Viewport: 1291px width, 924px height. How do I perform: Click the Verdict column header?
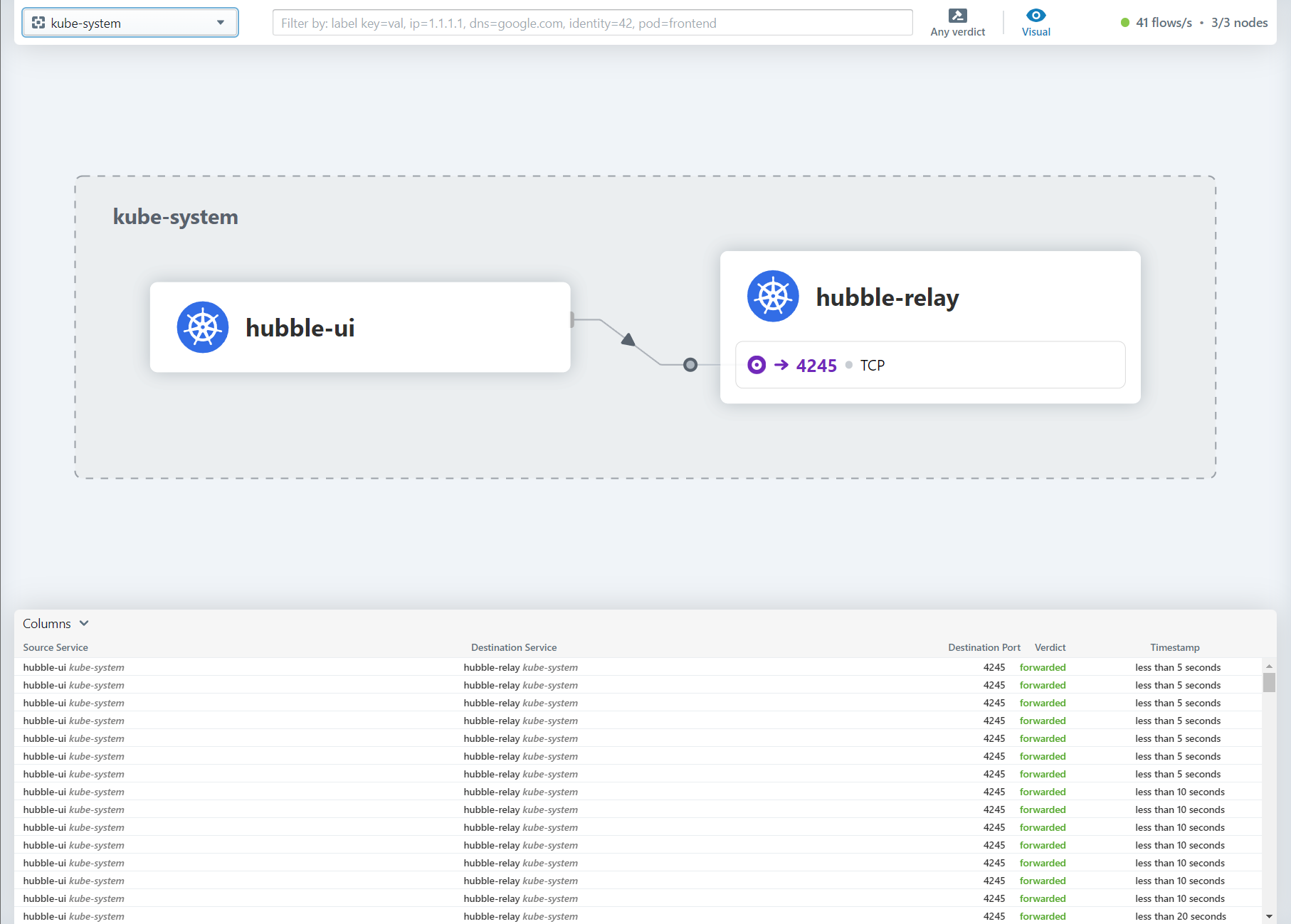click(x=1050, y=647)
